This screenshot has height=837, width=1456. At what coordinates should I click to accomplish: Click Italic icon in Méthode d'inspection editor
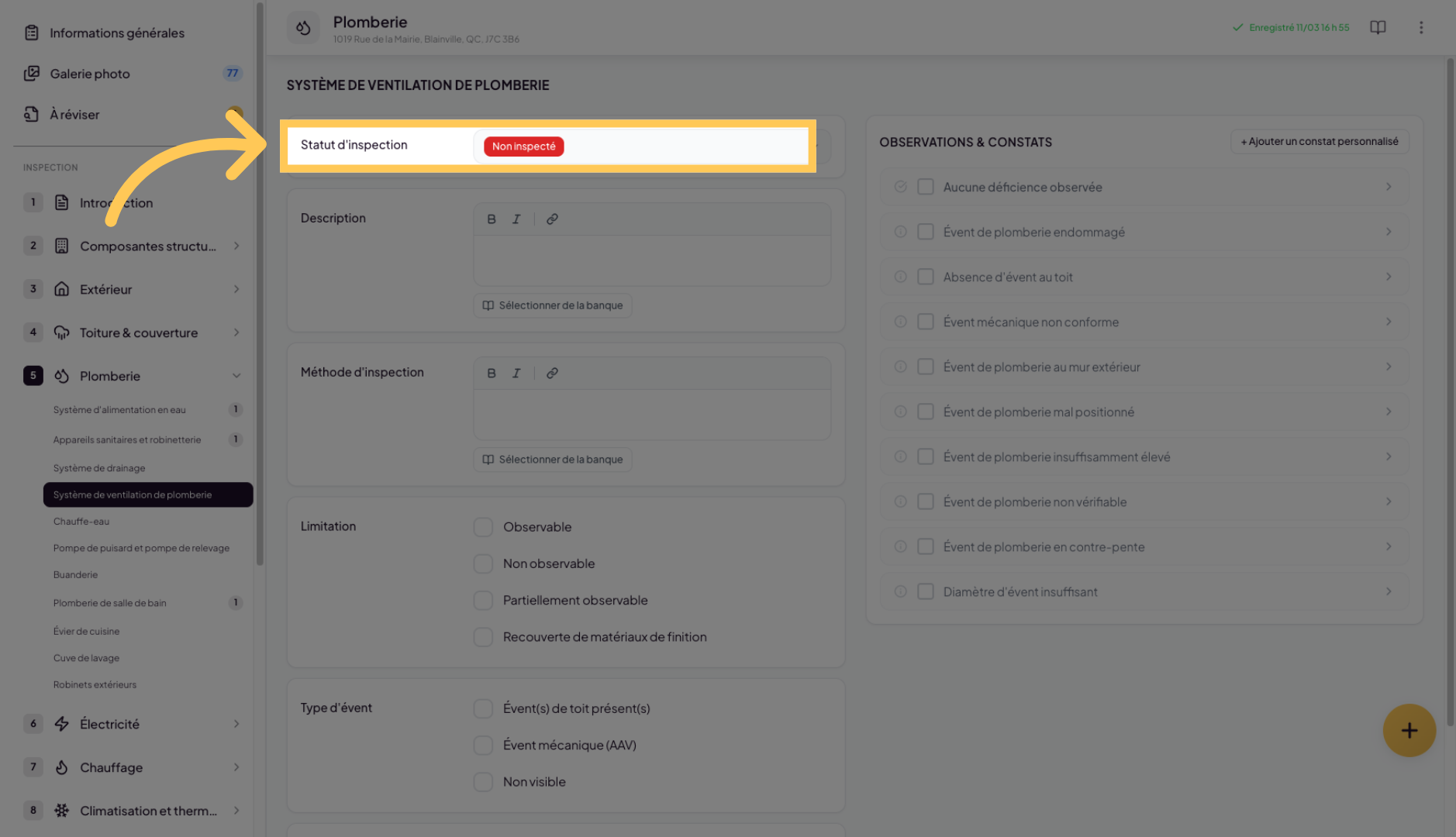[x=516, y=374]
